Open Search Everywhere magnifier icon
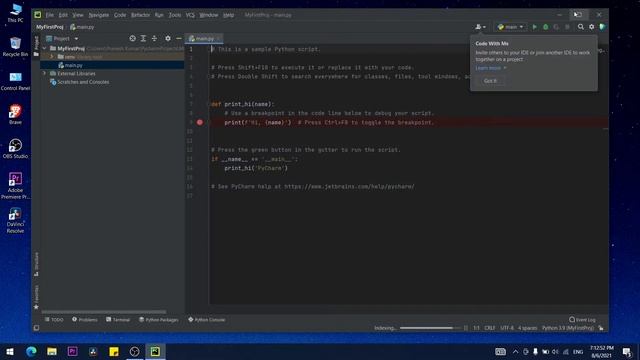640x360 pixels. pos(580,27)
